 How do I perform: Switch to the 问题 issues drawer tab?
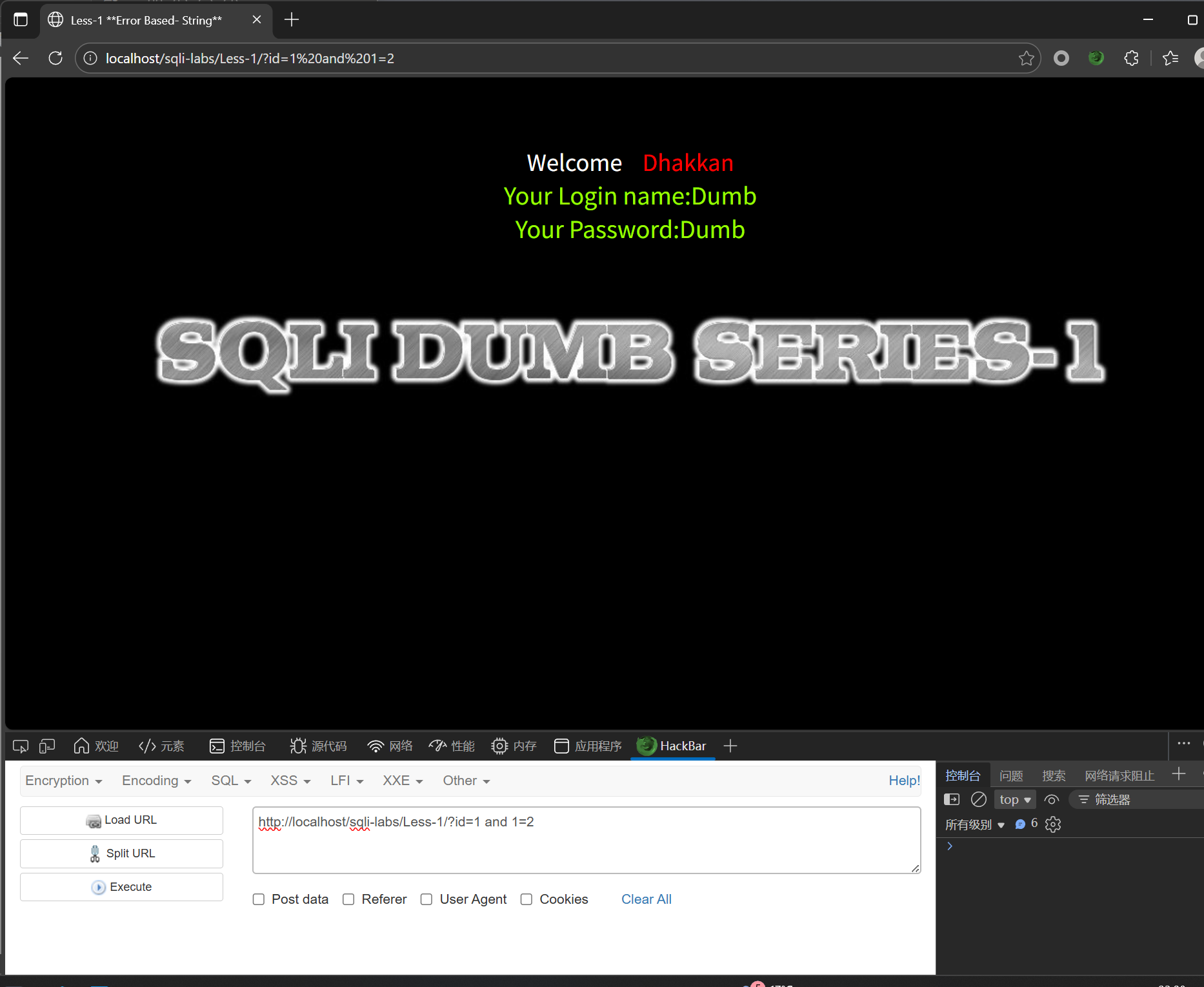[1011, 775]
